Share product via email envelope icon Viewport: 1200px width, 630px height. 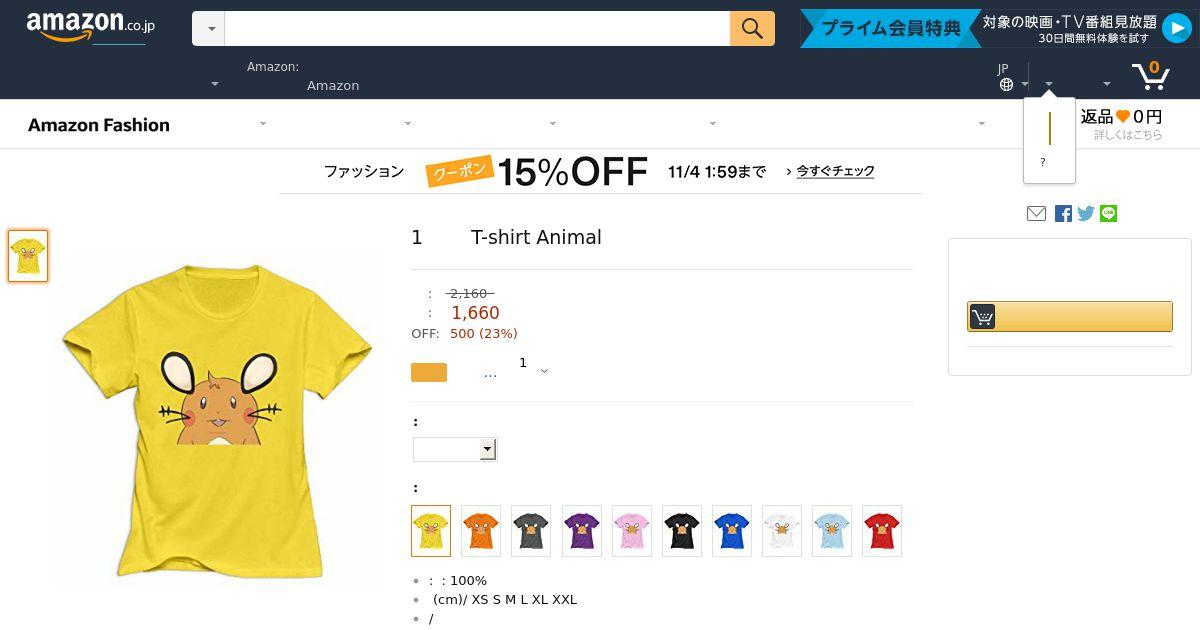(x=1037, y=214)
